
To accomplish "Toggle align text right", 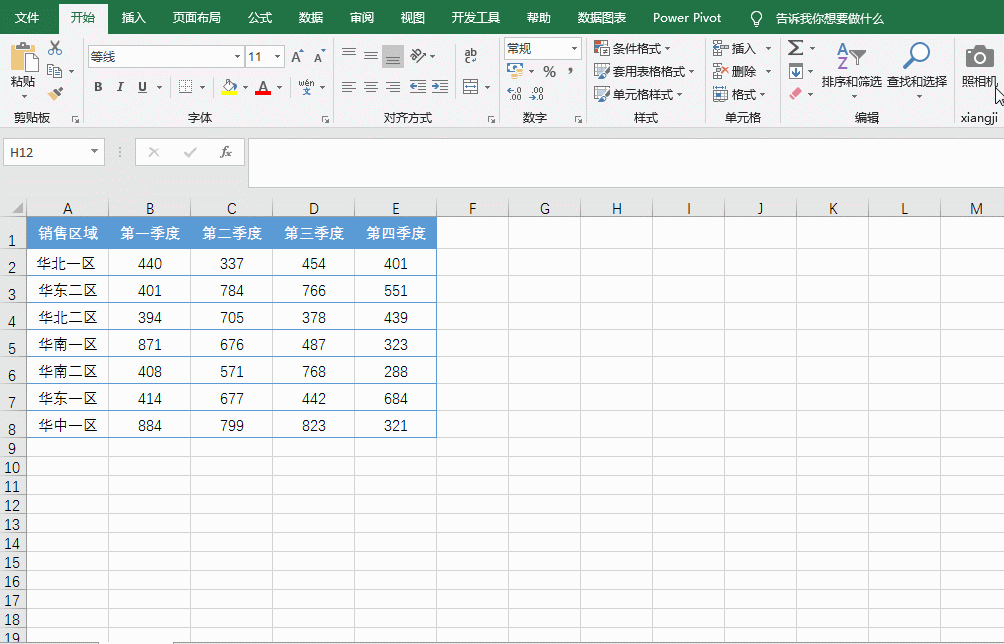I will click(x=393, y=86).
